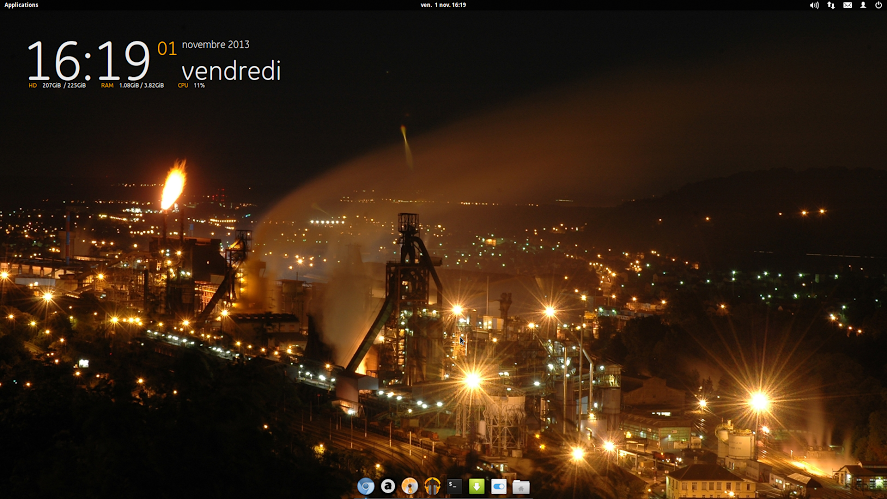
Task: Open the messaging envelope indicator
Action: click(847, 5)
